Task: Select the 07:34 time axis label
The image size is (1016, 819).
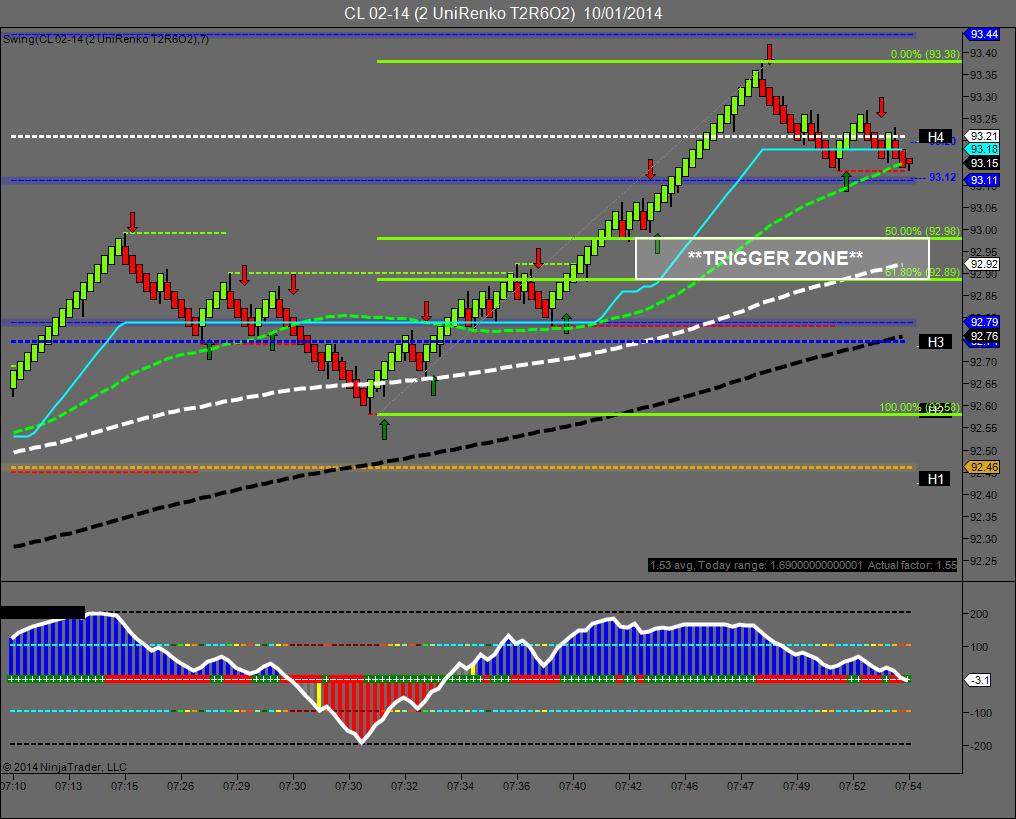Action: 461,786
